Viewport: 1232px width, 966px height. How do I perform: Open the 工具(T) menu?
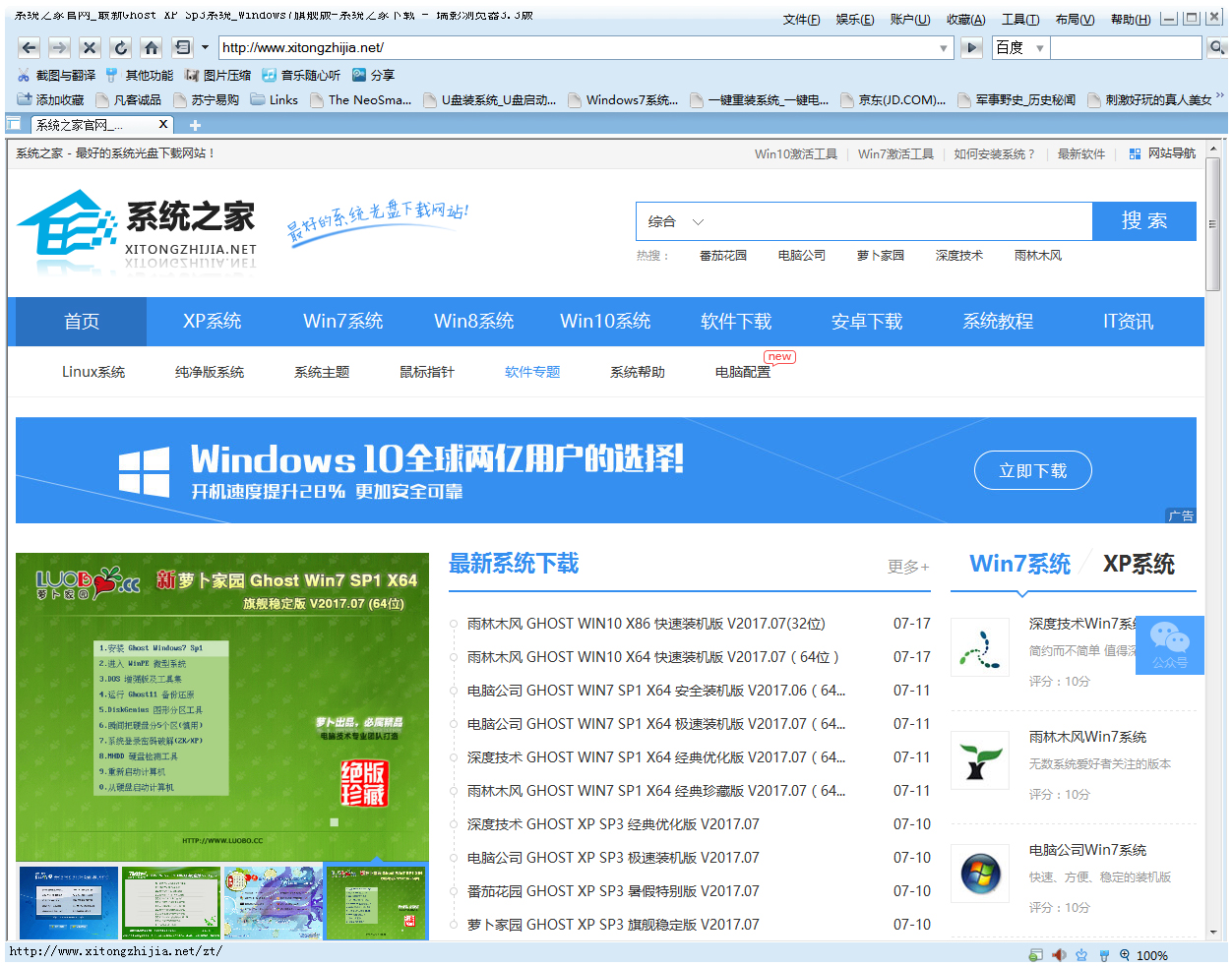pos(1019,20)
